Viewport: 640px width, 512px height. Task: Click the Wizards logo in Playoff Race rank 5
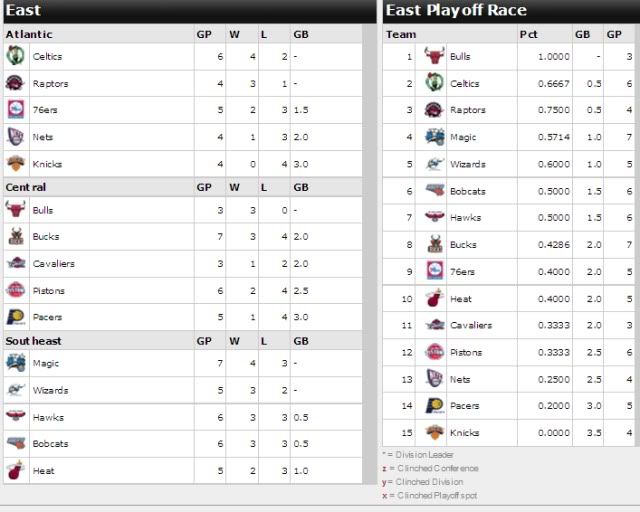(x=434, y=164)
